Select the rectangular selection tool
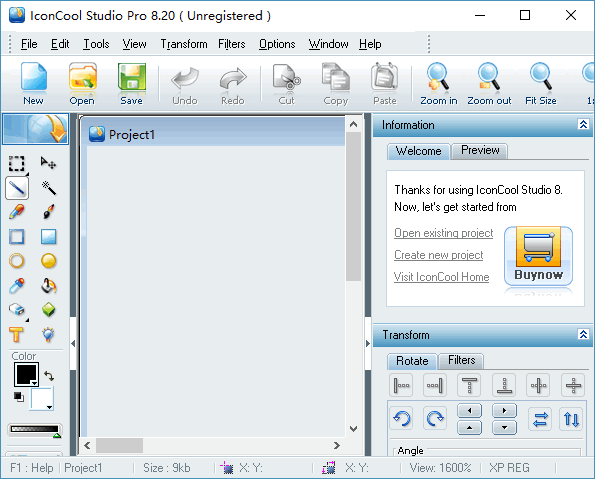 17,164
